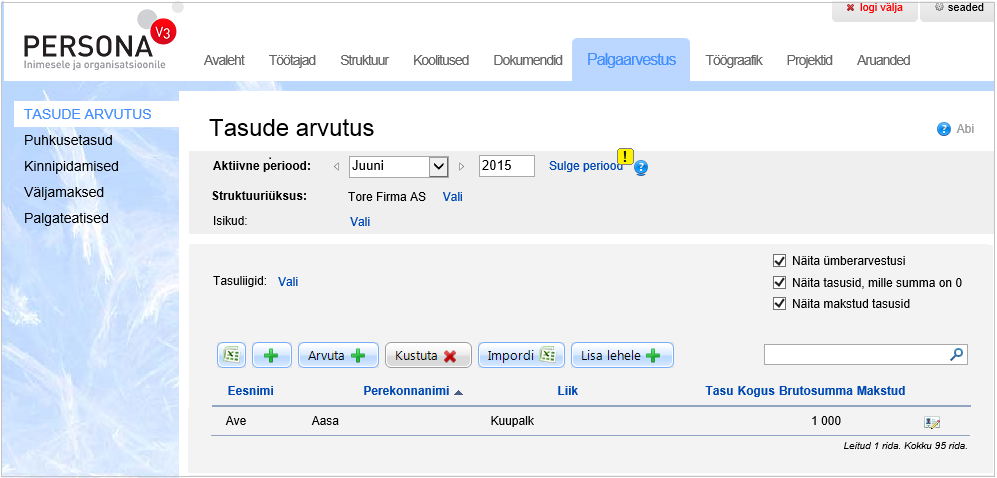Image resolution: width=997 pixels, height=478 pixels.
Task: Sort by Perekonnanimi column header
Action: click(406, 391)
